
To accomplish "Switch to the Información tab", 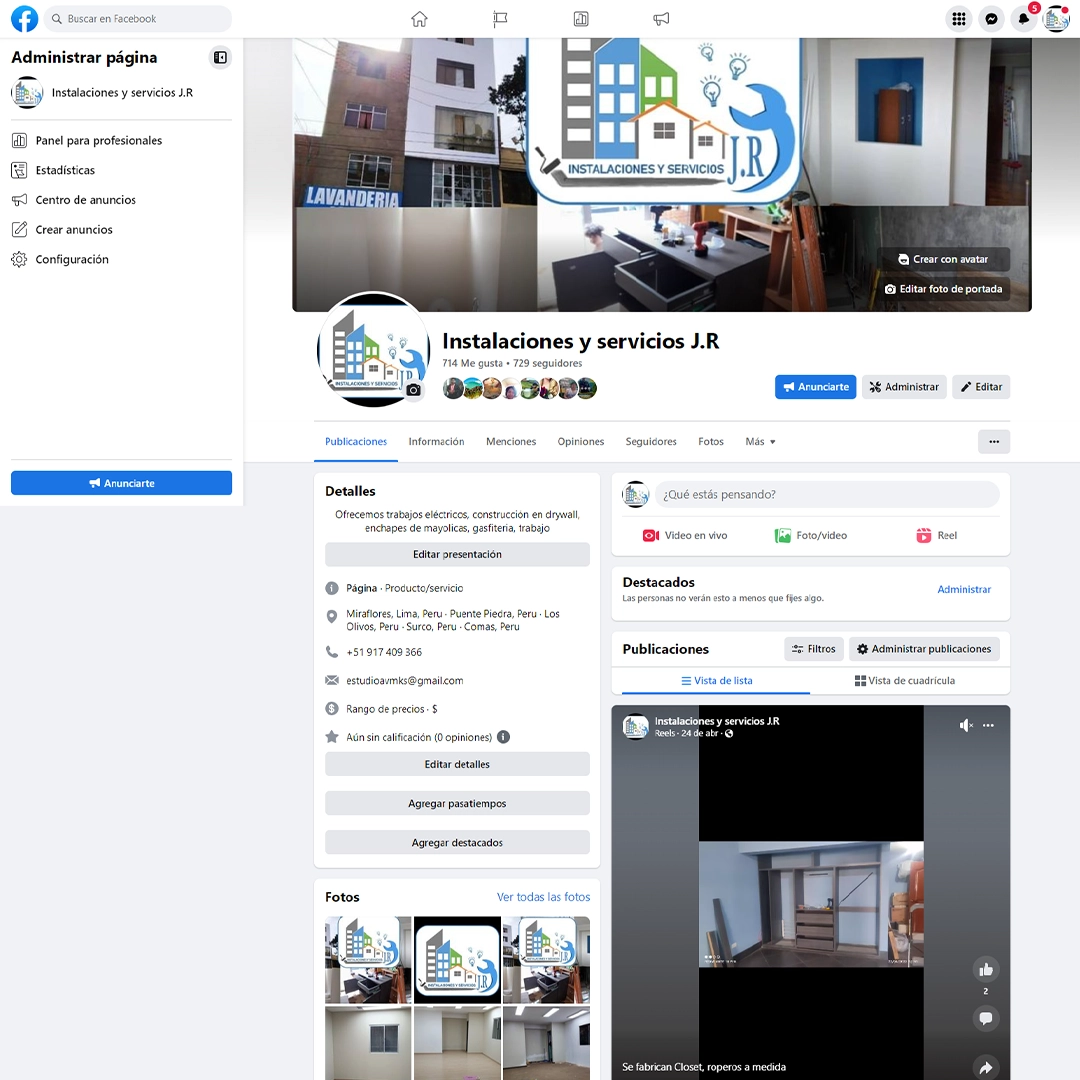I will tap(436, 442).
